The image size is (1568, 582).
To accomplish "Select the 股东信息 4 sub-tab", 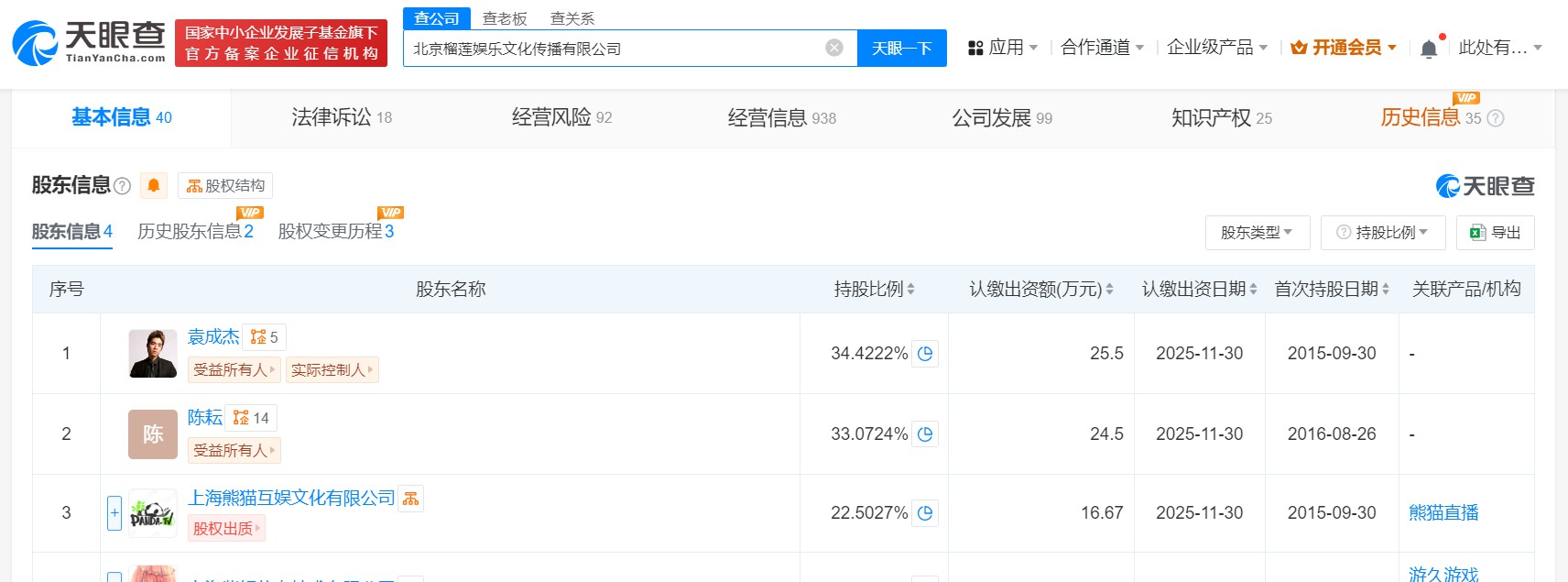I will coord(72,232).
